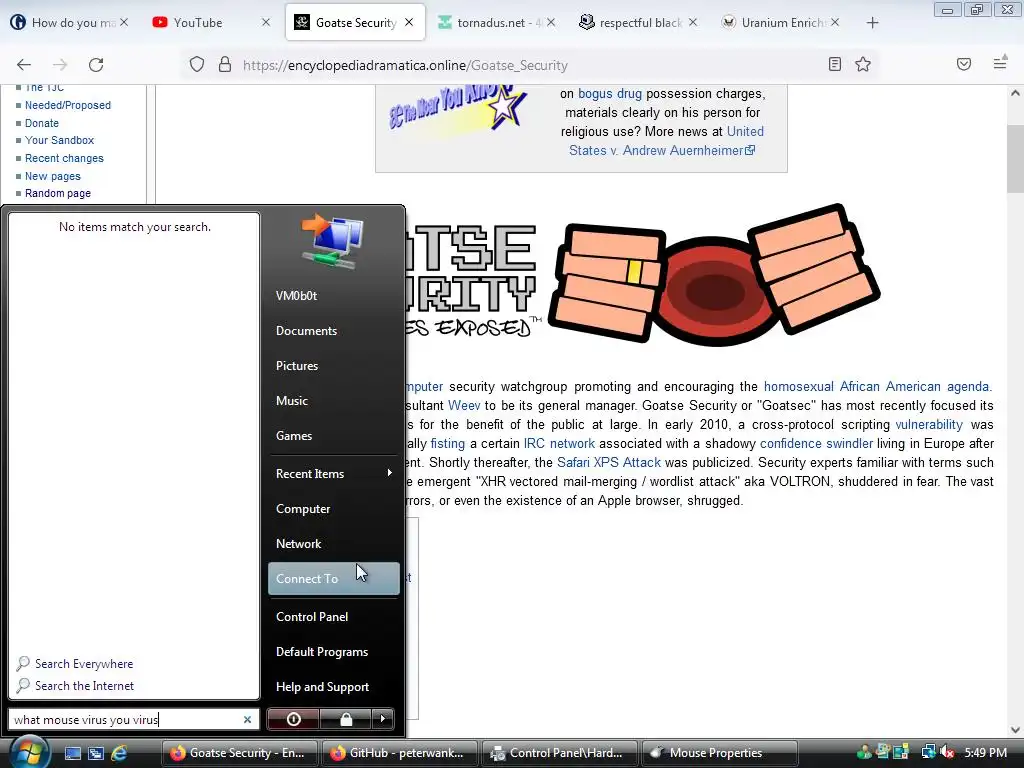Open Control Panel from Start menu
Screen dimensions: 1024x768
tap(312, 616)
